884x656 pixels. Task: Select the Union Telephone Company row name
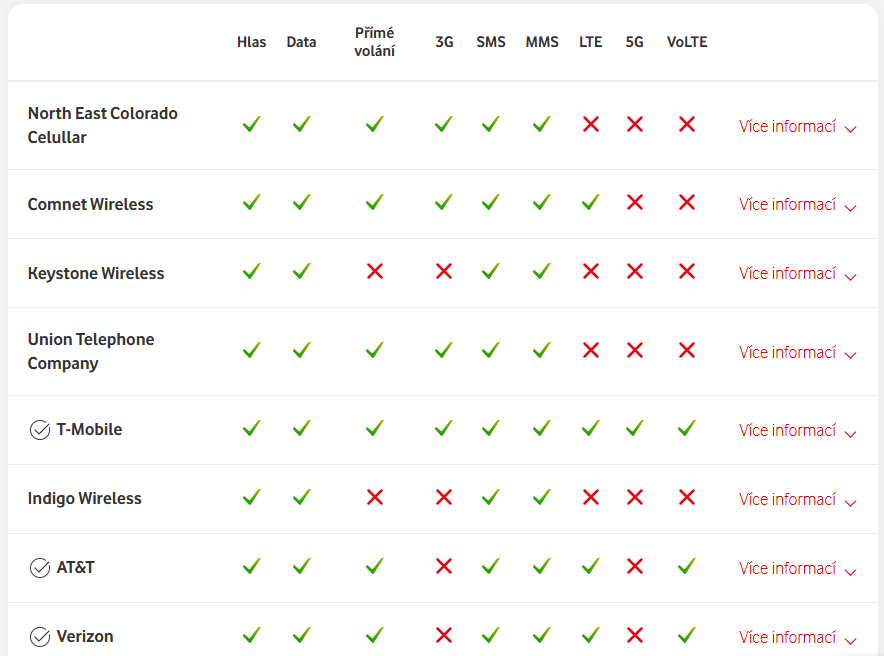pyautogui.click(x=91, y=351)
